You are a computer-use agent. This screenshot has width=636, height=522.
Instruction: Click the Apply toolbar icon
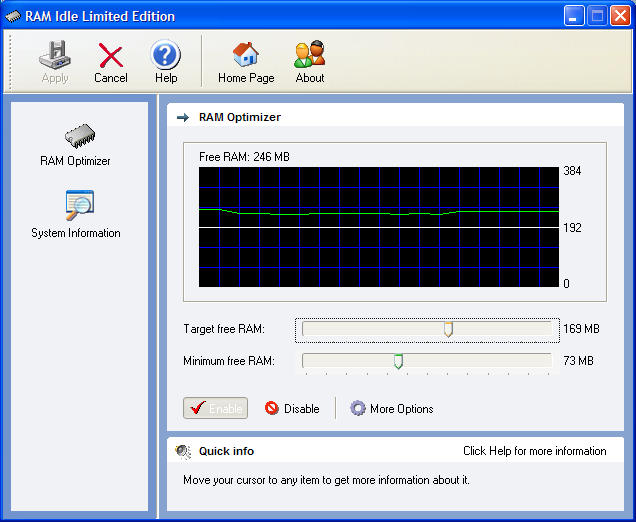55,62
